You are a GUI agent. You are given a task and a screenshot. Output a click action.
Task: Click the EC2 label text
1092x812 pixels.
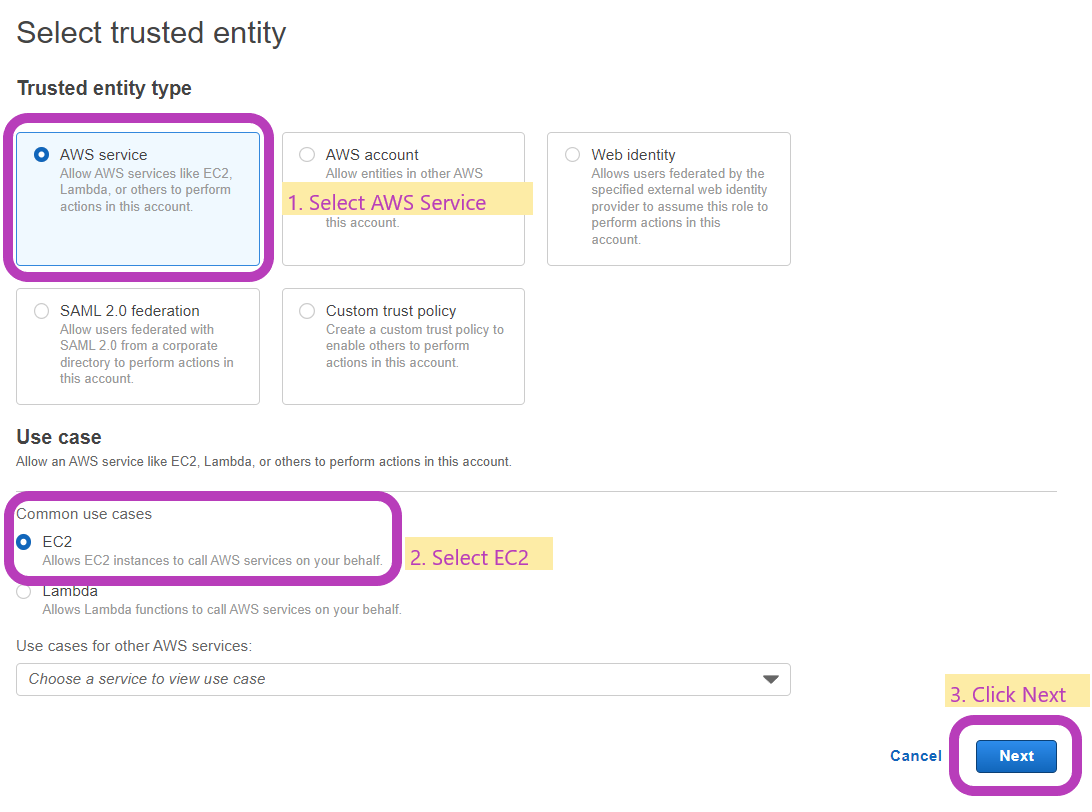[x=58, y=541]
